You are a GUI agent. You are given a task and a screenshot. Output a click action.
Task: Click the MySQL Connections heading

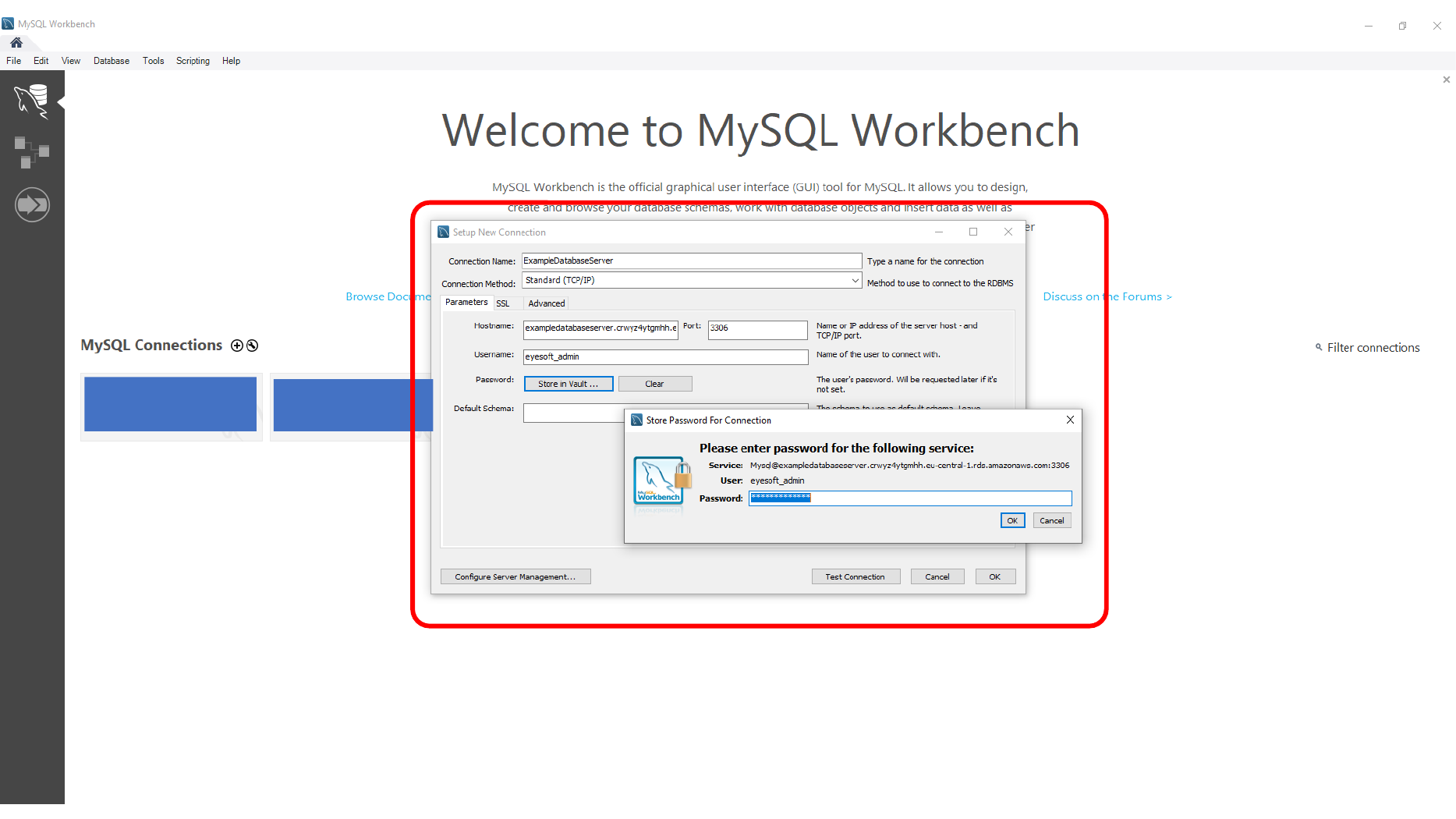151,345
